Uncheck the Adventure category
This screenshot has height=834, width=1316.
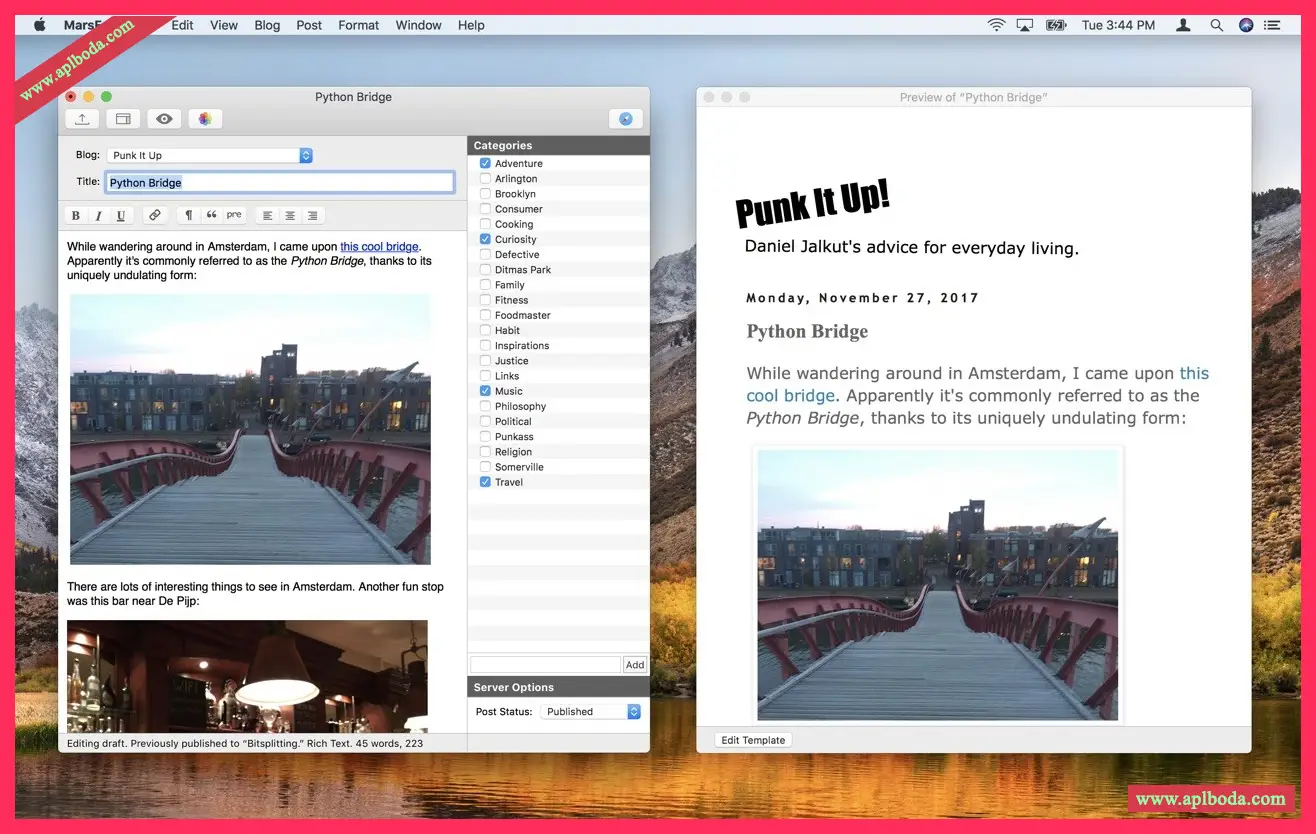[485, 164]
